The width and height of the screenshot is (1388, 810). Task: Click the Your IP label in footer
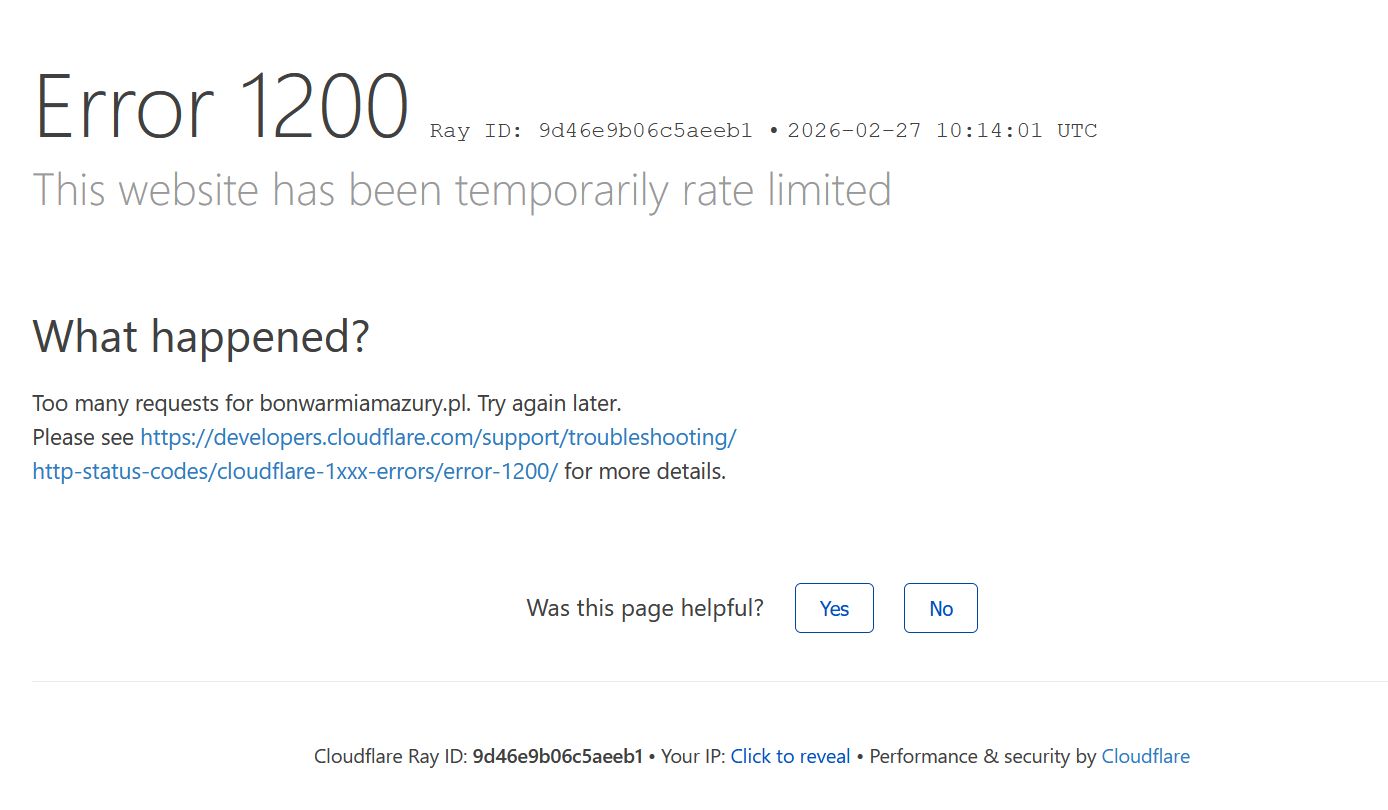(x=692, y=757)
